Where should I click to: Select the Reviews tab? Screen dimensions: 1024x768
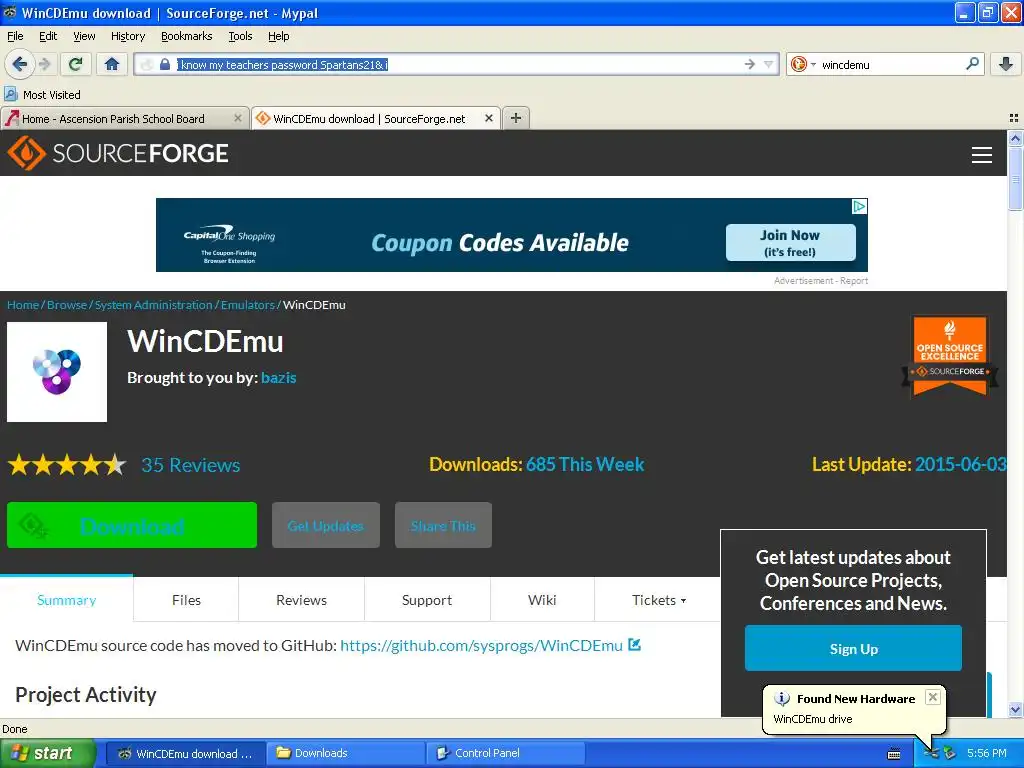[301, 600]
